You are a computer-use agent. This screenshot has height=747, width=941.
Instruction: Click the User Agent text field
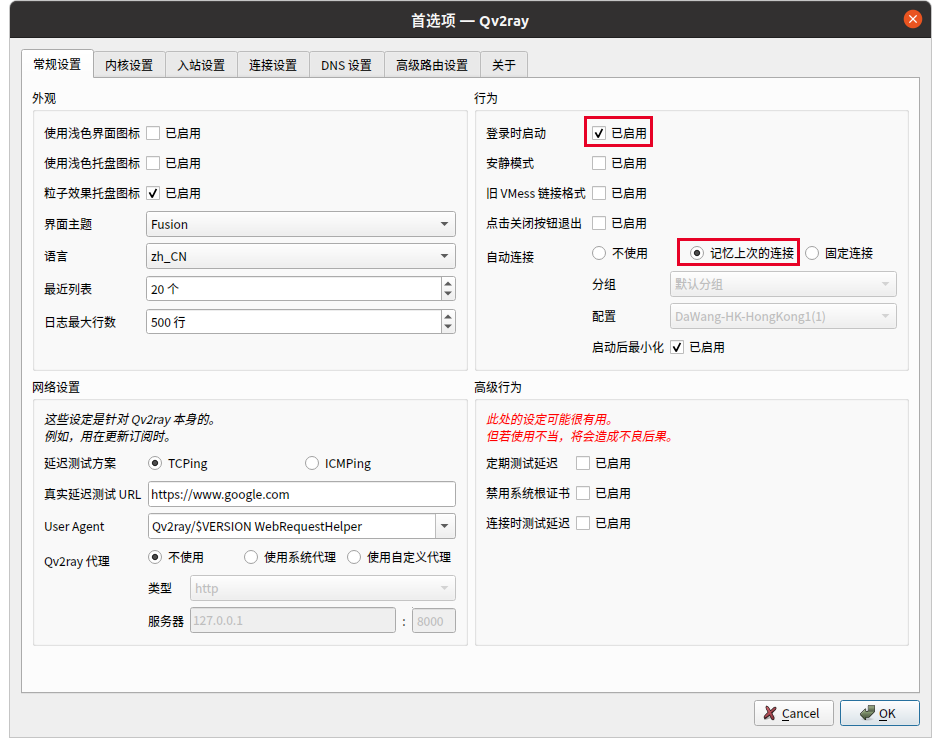coord(292,526)
